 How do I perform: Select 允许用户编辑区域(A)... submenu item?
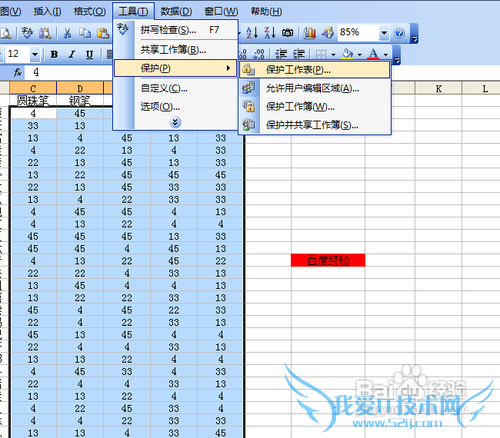(x=315, y=88)
